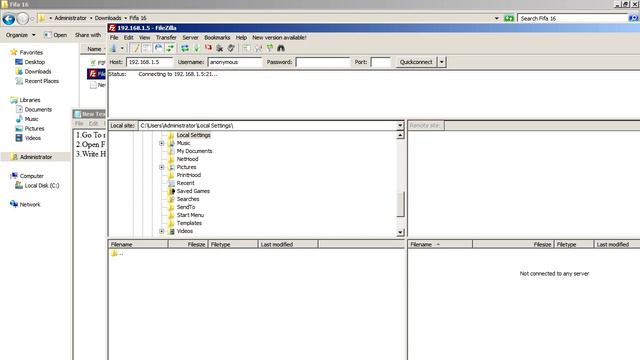Sort local files by Filetype column

click(x=233, y=244)
